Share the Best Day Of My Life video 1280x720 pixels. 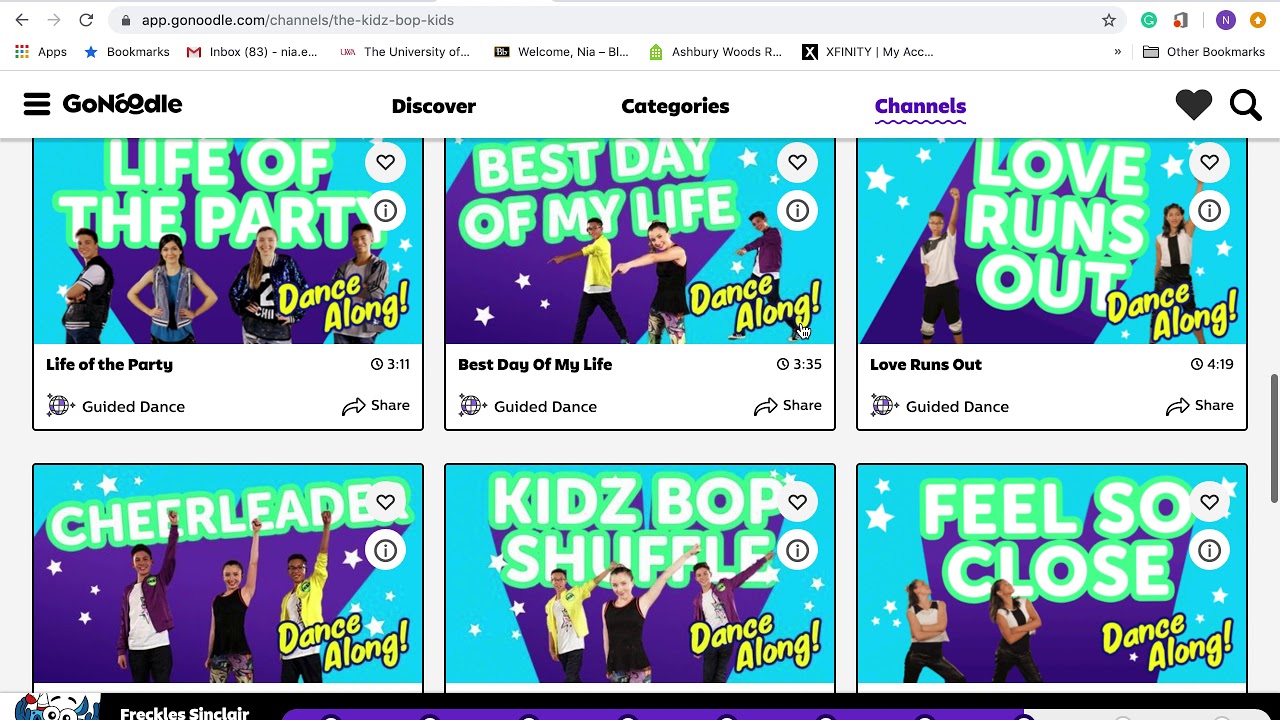(x=788, y=406)
